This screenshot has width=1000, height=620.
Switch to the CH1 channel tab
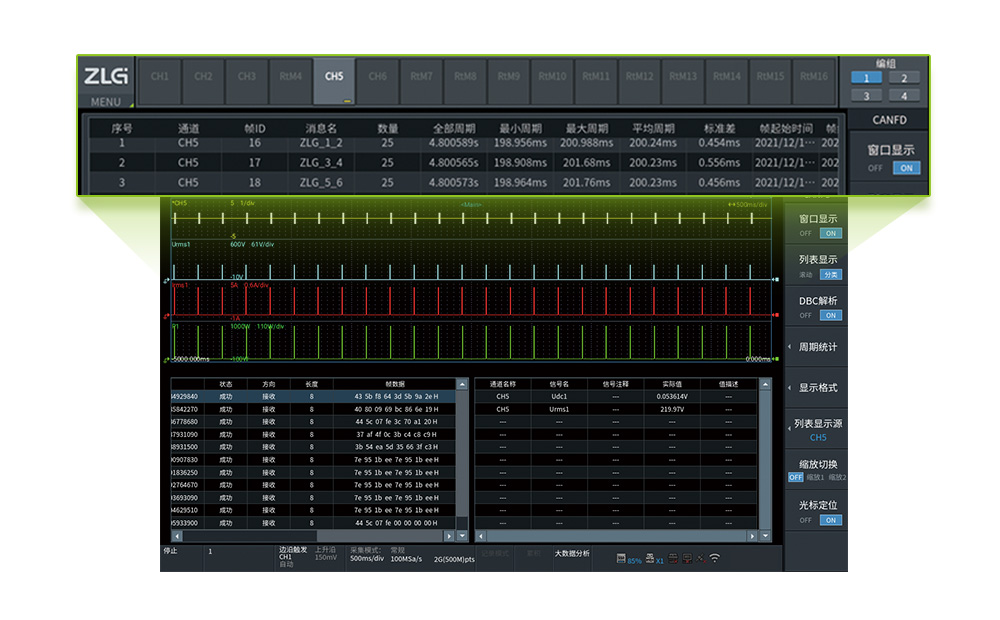(x=159, y=77)
